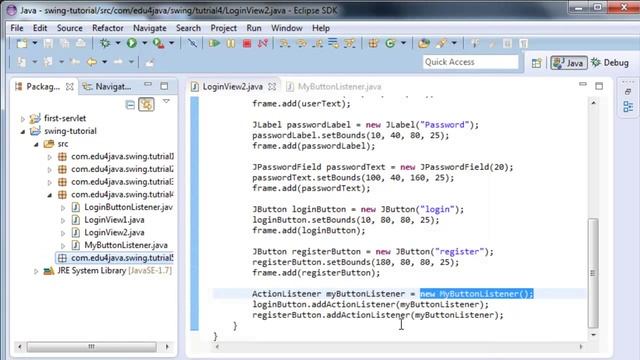640x360 pixels.
Task: Close the LoginView2.java editor tab
Action: 272,87
